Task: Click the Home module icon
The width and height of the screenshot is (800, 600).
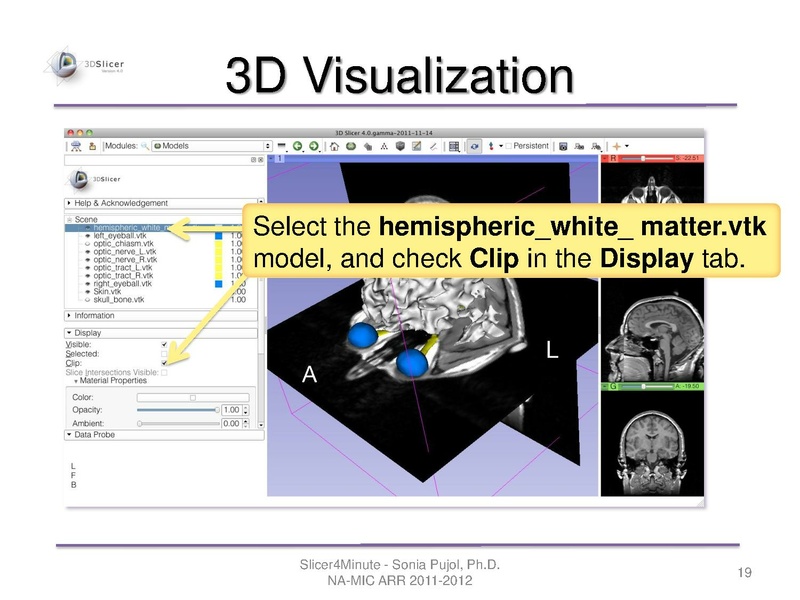Action: (334, 146)
